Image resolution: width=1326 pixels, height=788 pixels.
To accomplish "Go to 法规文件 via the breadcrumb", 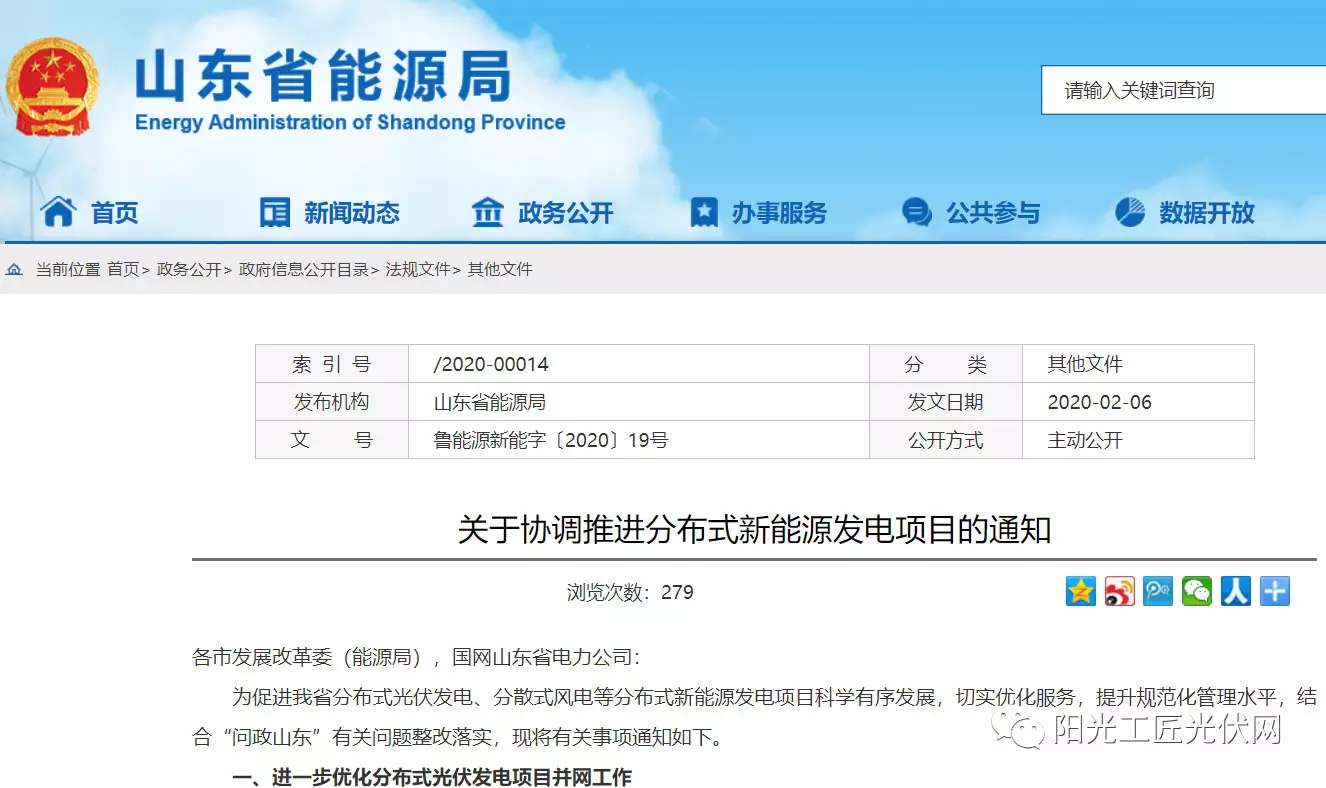I will click(x=418, y=270).
